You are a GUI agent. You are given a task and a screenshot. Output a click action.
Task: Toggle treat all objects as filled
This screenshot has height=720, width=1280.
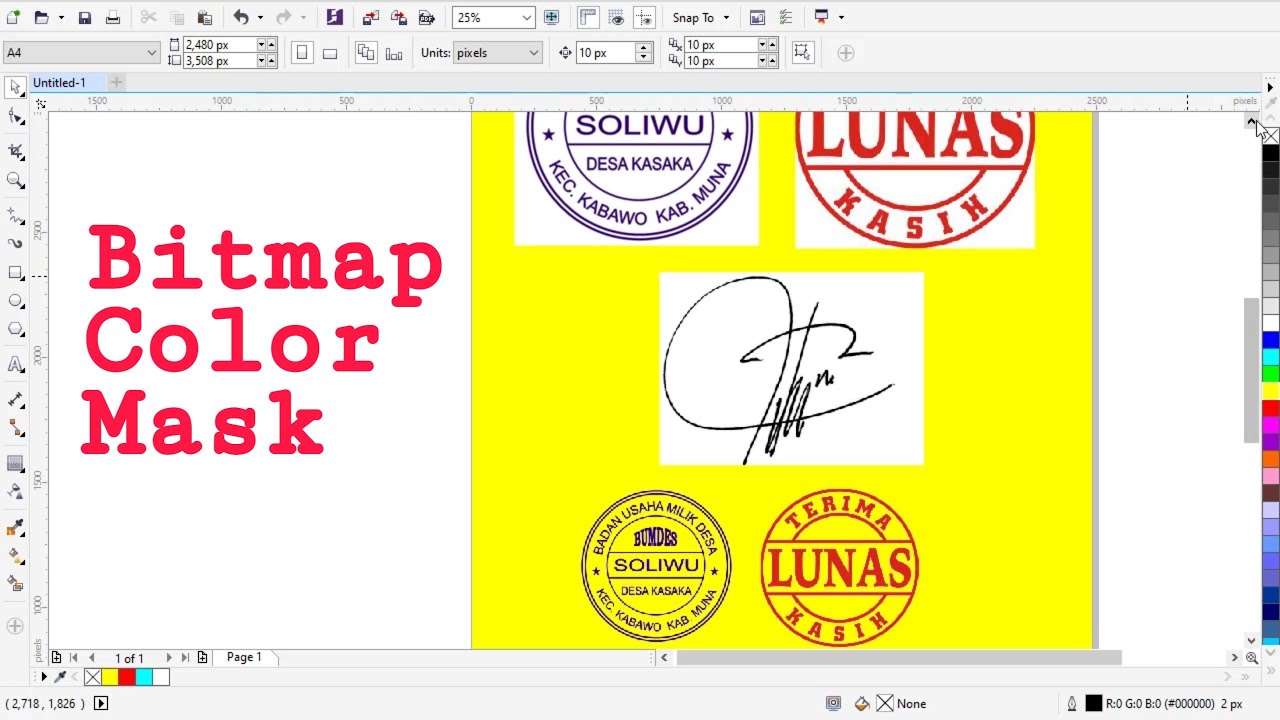point(802,53)
